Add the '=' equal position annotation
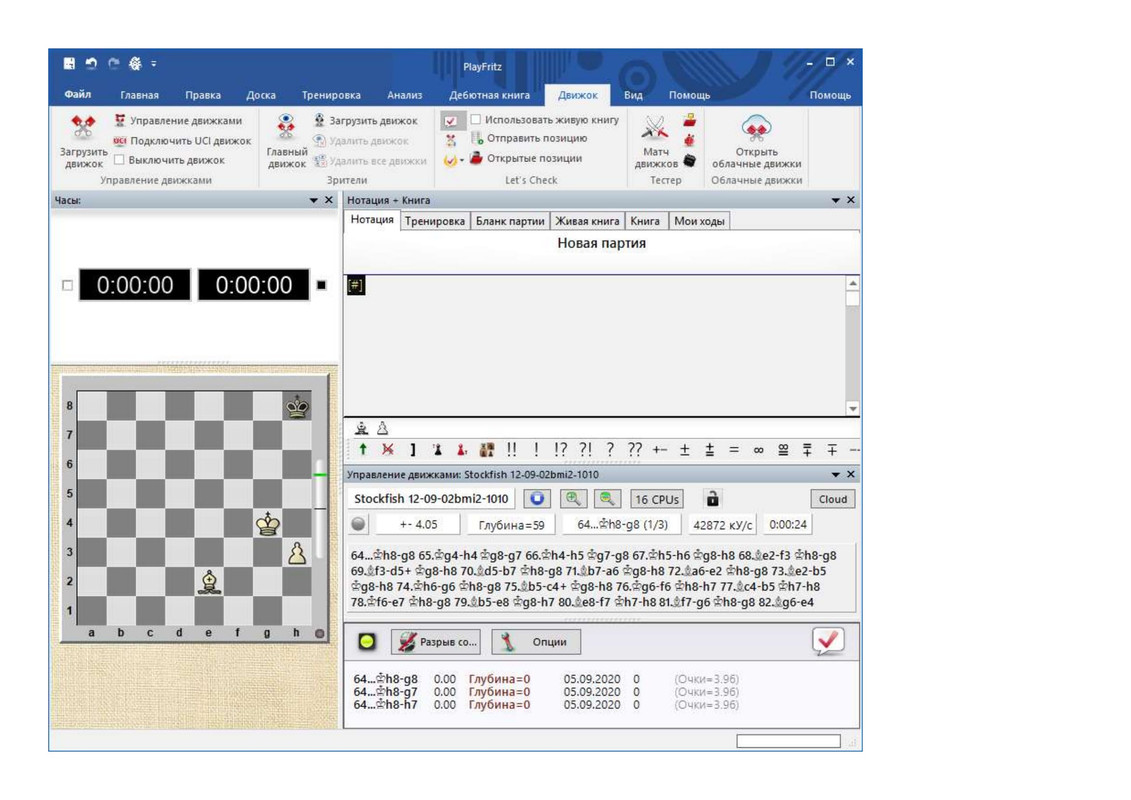This screenshot has height=800, width=1131. [734, 449]
